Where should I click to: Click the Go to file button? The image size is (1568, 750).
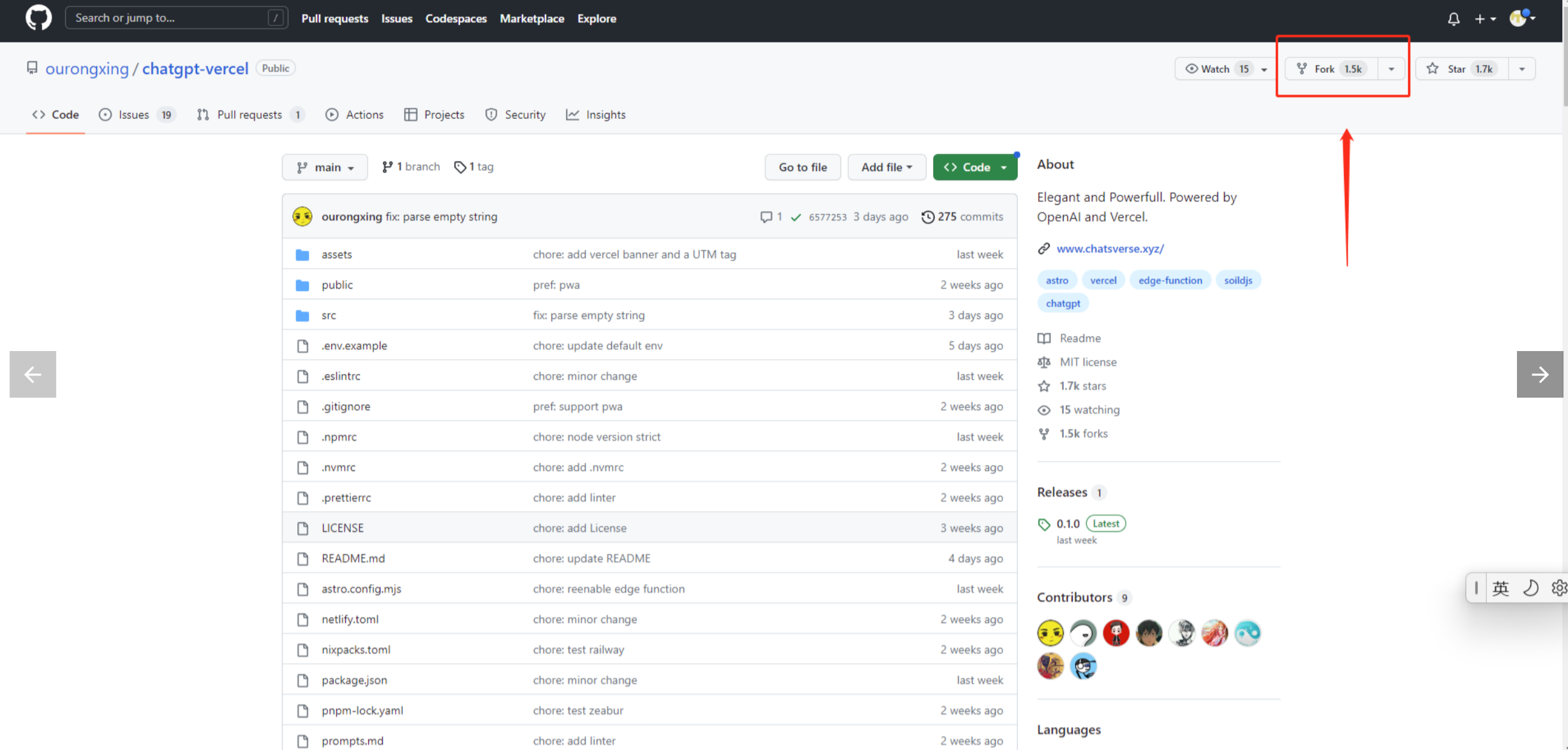tap(802, 167)
